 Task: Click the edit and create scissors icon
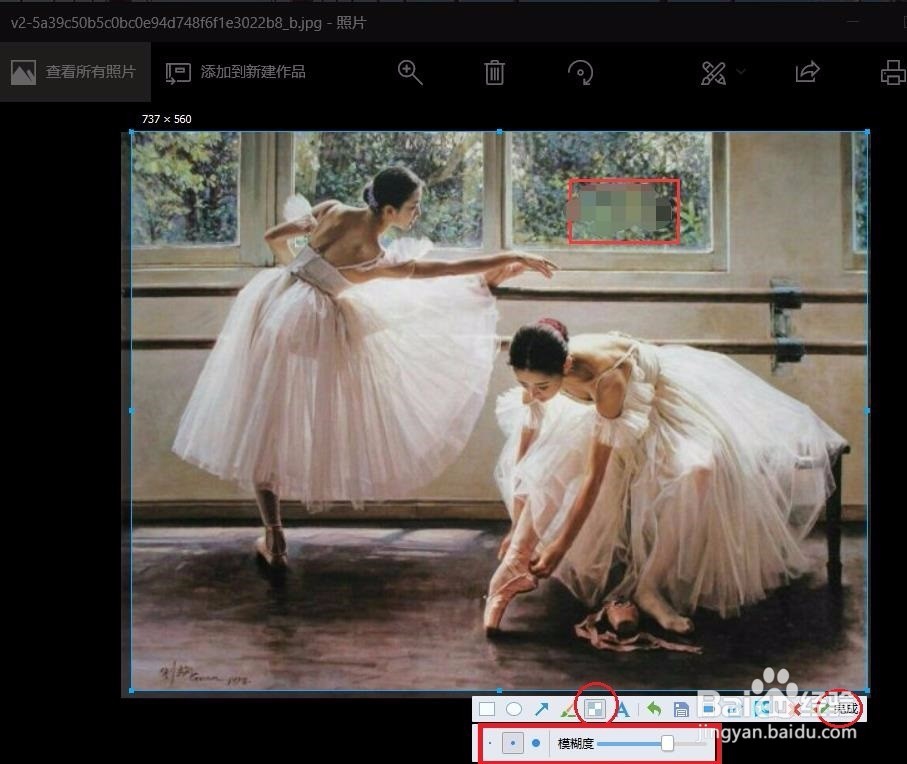click(x=713, y=73)
